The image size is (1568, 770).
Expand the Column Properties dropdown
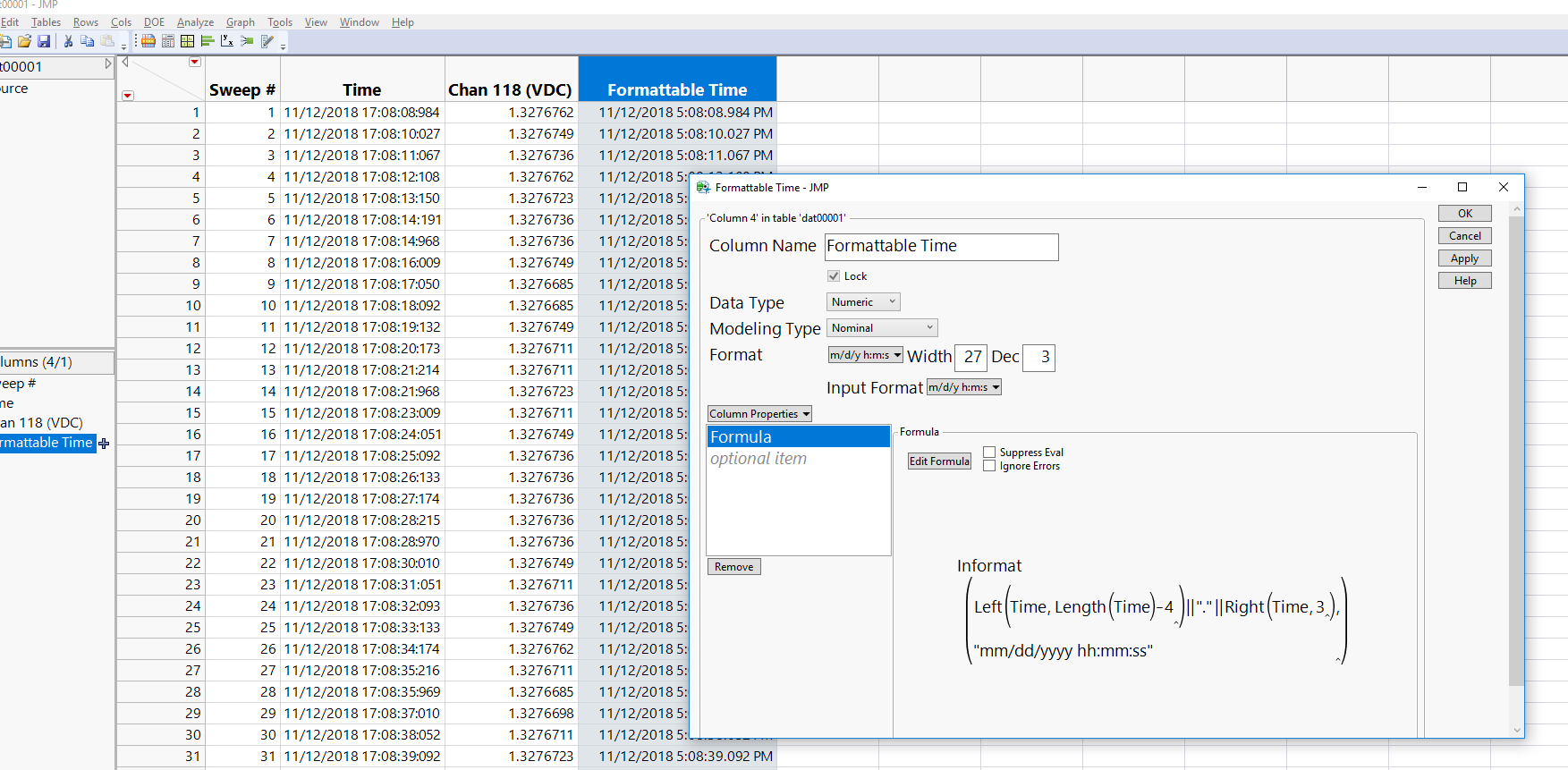click(x=759, y=414)
